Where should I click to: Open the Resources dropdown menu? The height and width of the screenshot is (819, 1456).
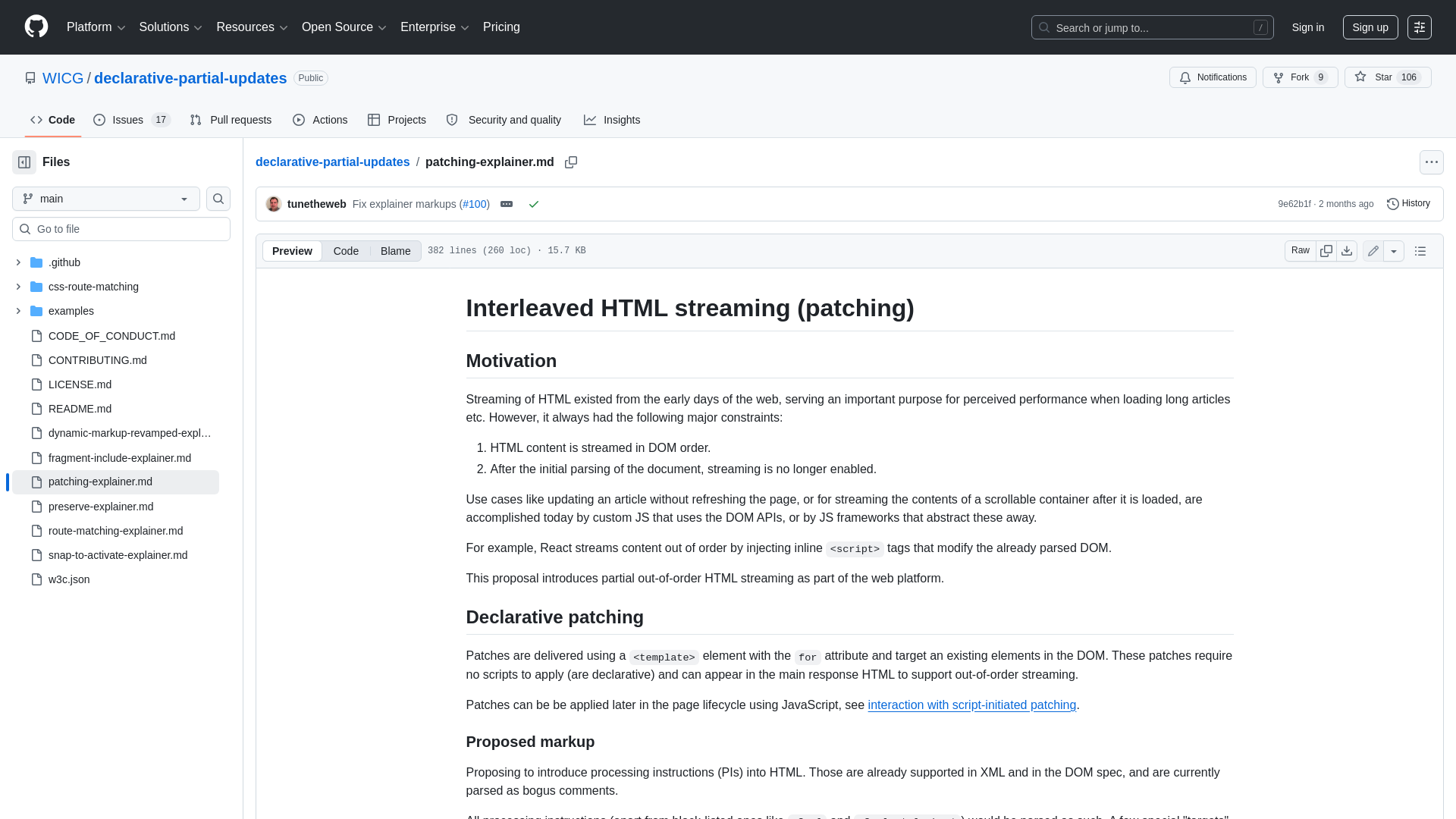[252, 27]
